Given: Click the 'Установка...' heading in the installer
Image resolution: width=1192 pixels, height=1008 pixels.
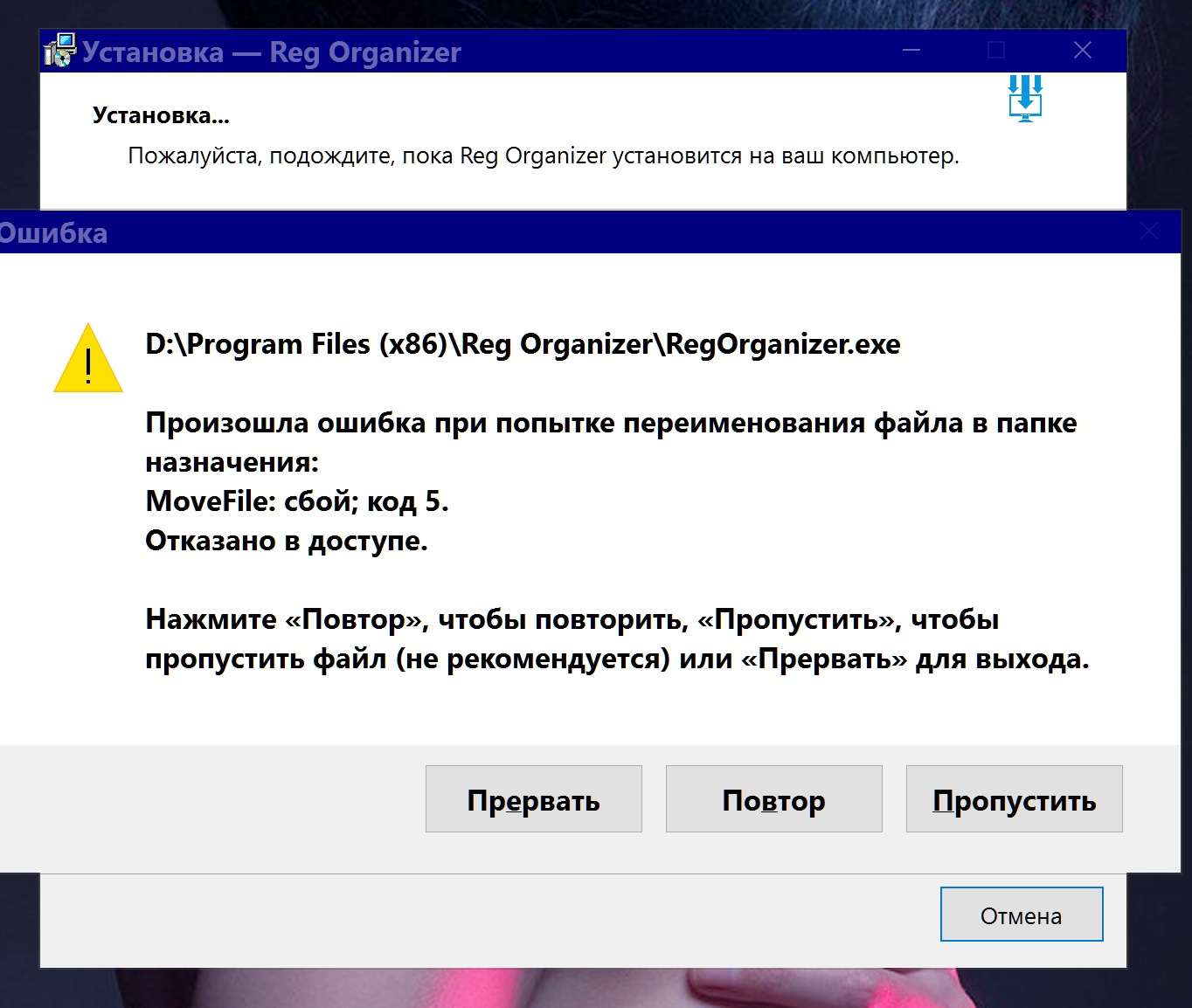Looking at the screenshot, I should tap(161, 115).
